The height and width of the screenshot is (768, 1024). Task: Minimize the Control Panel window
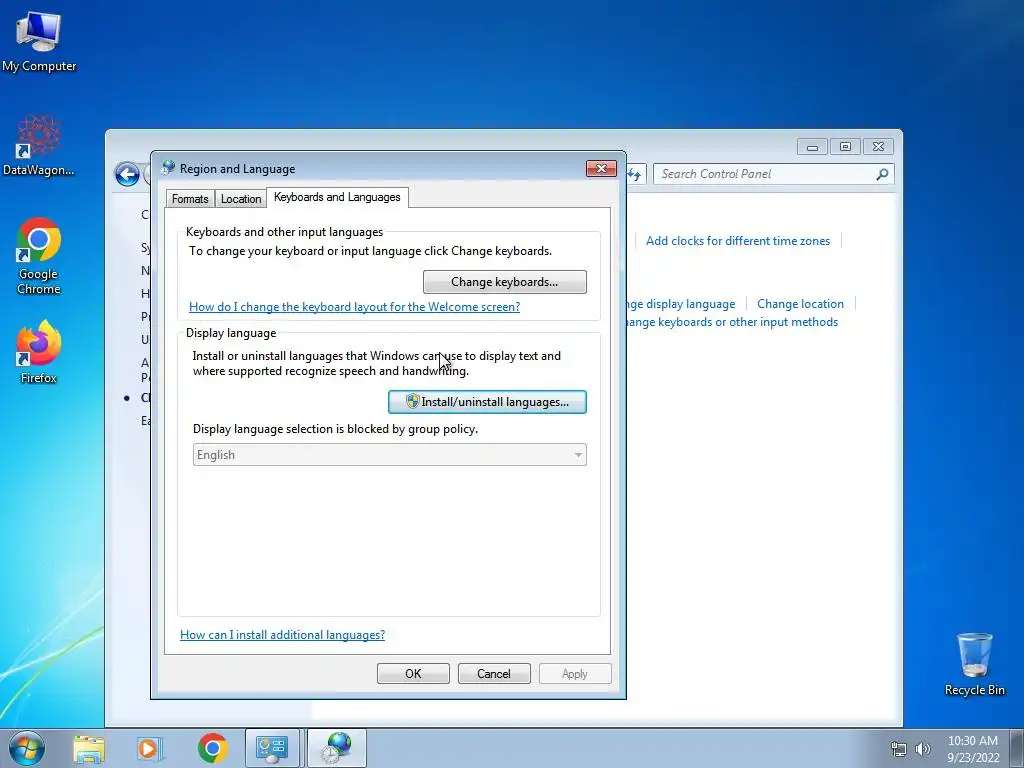(x=812, y=147)
